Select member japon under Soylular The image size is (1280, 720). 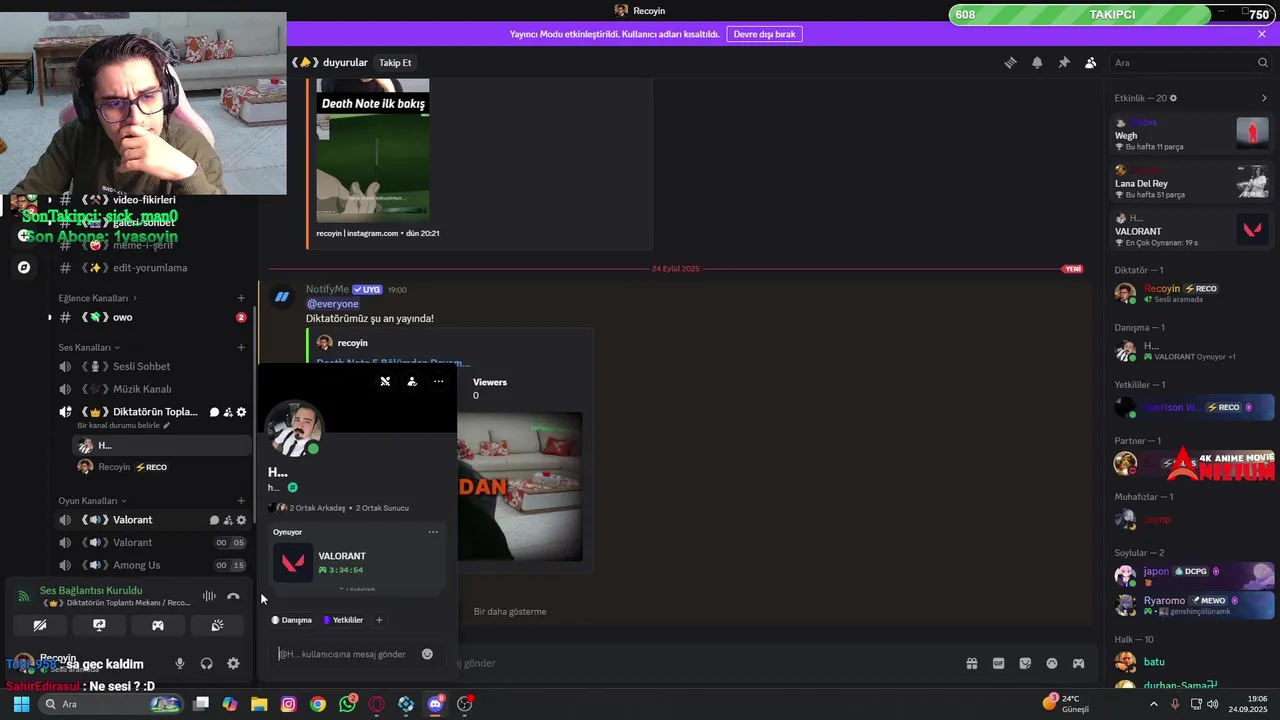pyautogui.click(x=1192, y=575)
